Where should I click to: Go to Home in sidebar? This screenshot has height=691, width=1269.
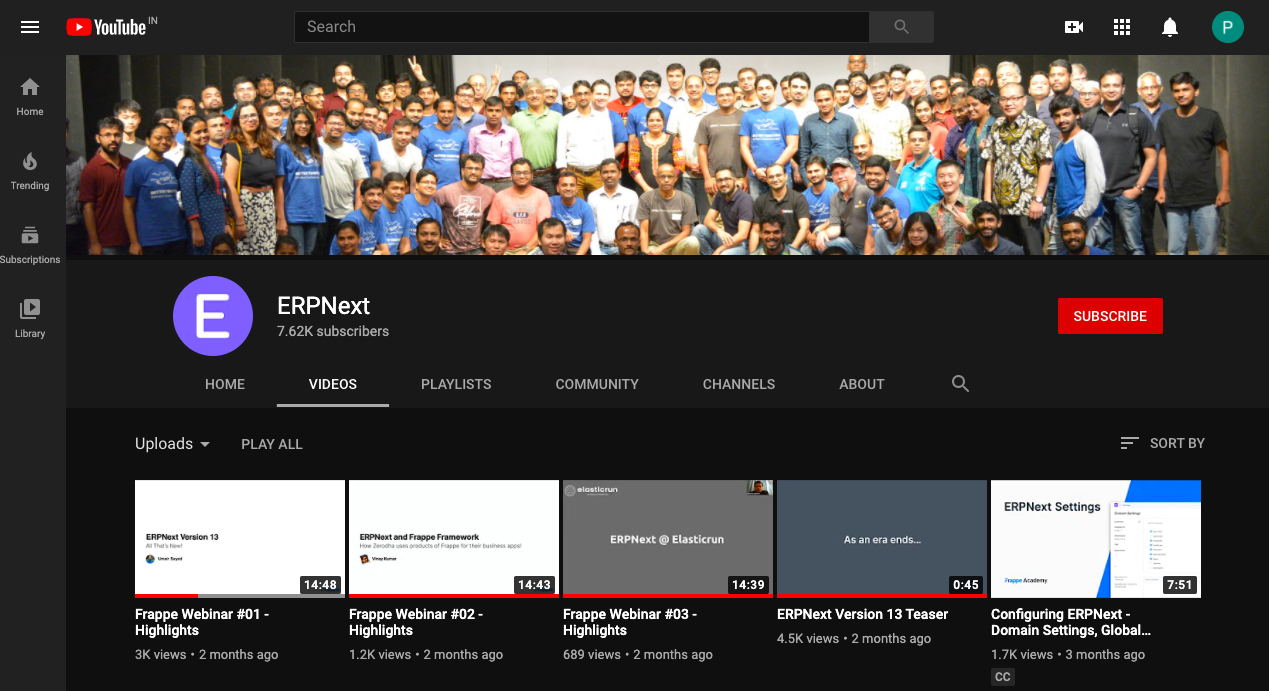(x=30, y=97)
